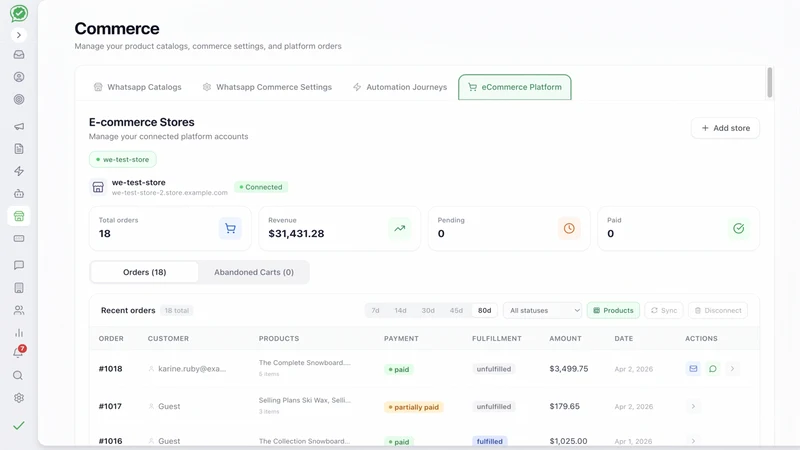The width and height of the screenshot is (800, 450).
Task: Click the trend icon in the Revenue card
Action: (399, 229)
